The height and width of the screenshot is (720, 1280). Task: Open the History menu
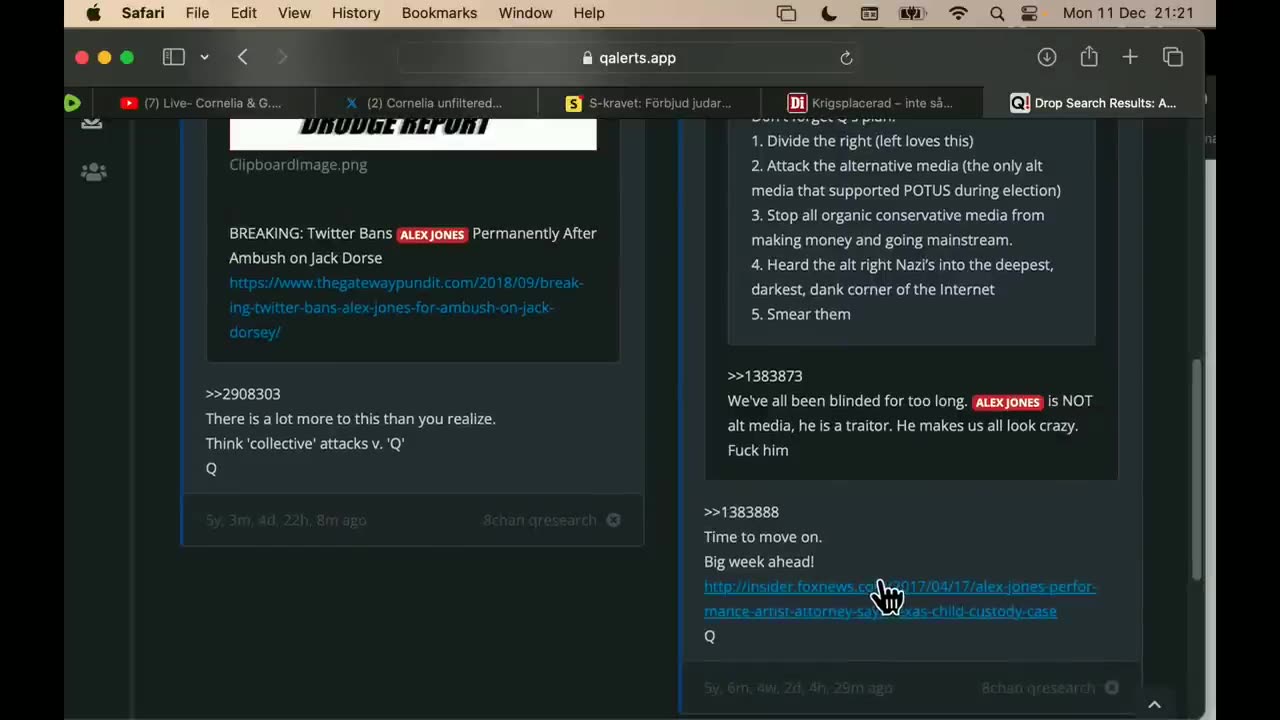click(356, 13)
